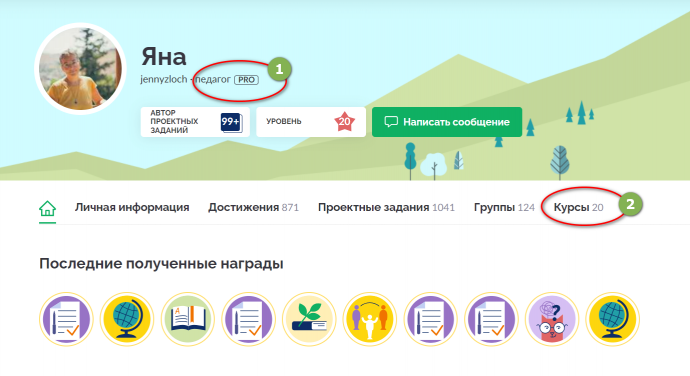
Task: Select the people group award badge
Action: point(370,319)
